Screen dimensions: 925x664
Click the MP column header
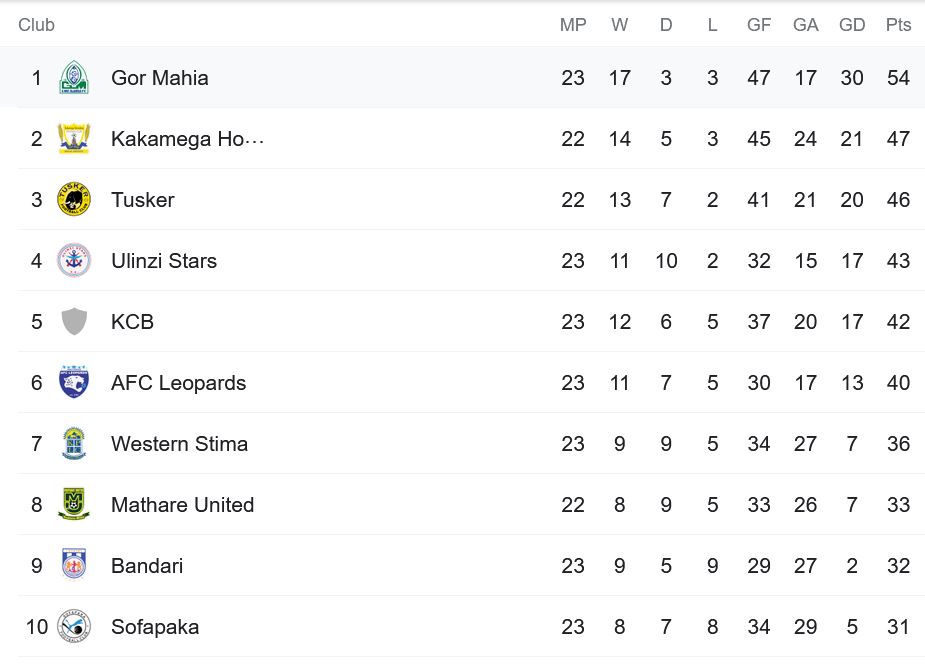[x=573, y=25]
